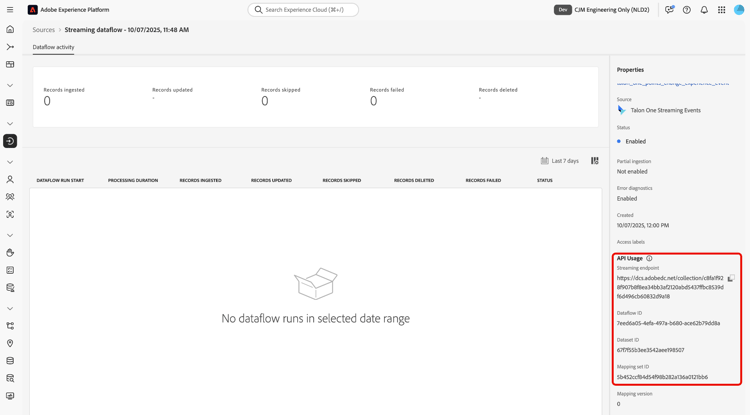Viewport: 750px width, 415px height.
Task: Open the Monitoring screen icon at sidebar bottom
Action: coord(10,396)
